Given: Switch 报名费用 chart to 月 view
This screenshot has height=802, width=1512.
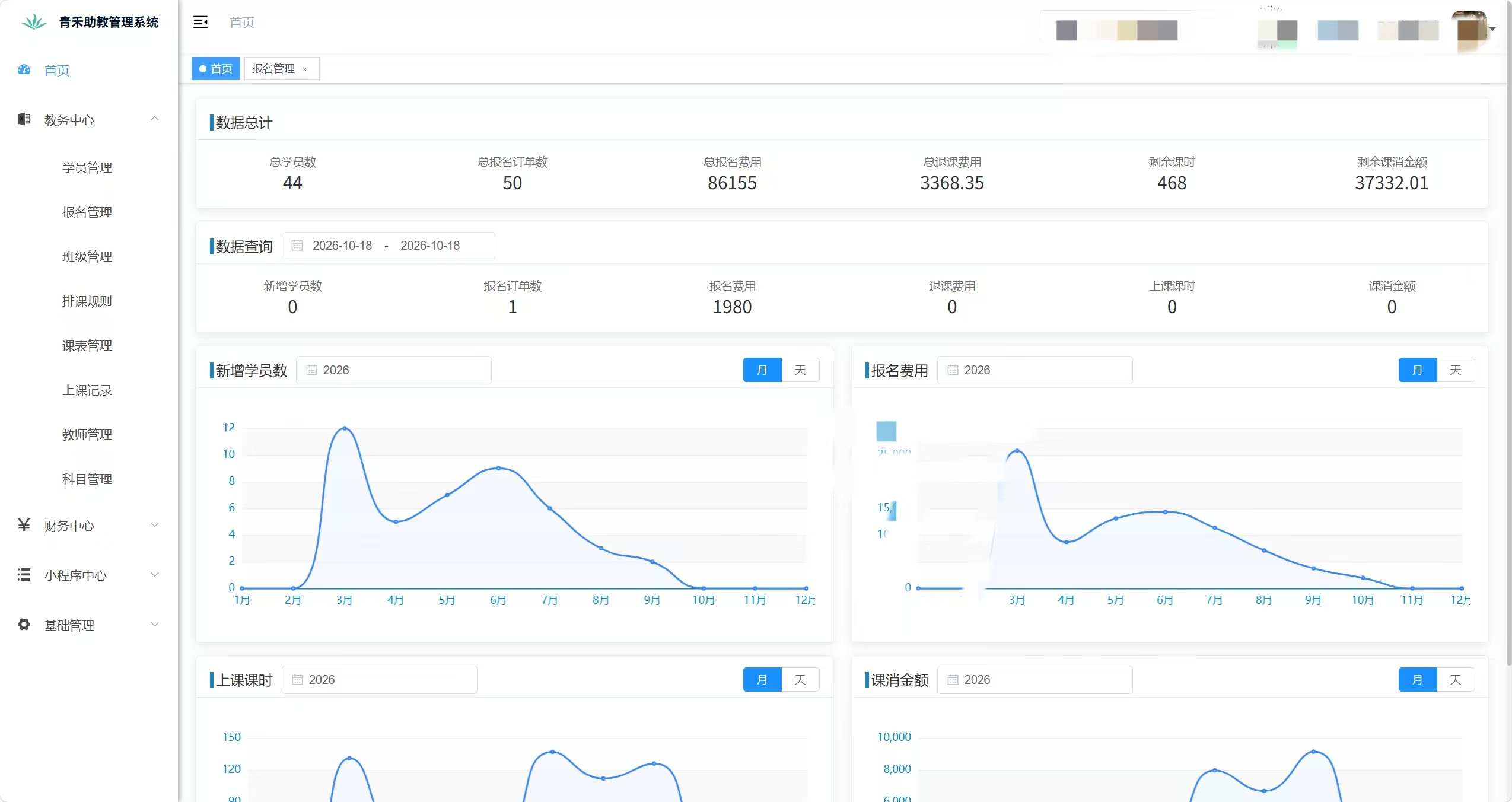Looking at the screenshot, I should (1418, 370).
